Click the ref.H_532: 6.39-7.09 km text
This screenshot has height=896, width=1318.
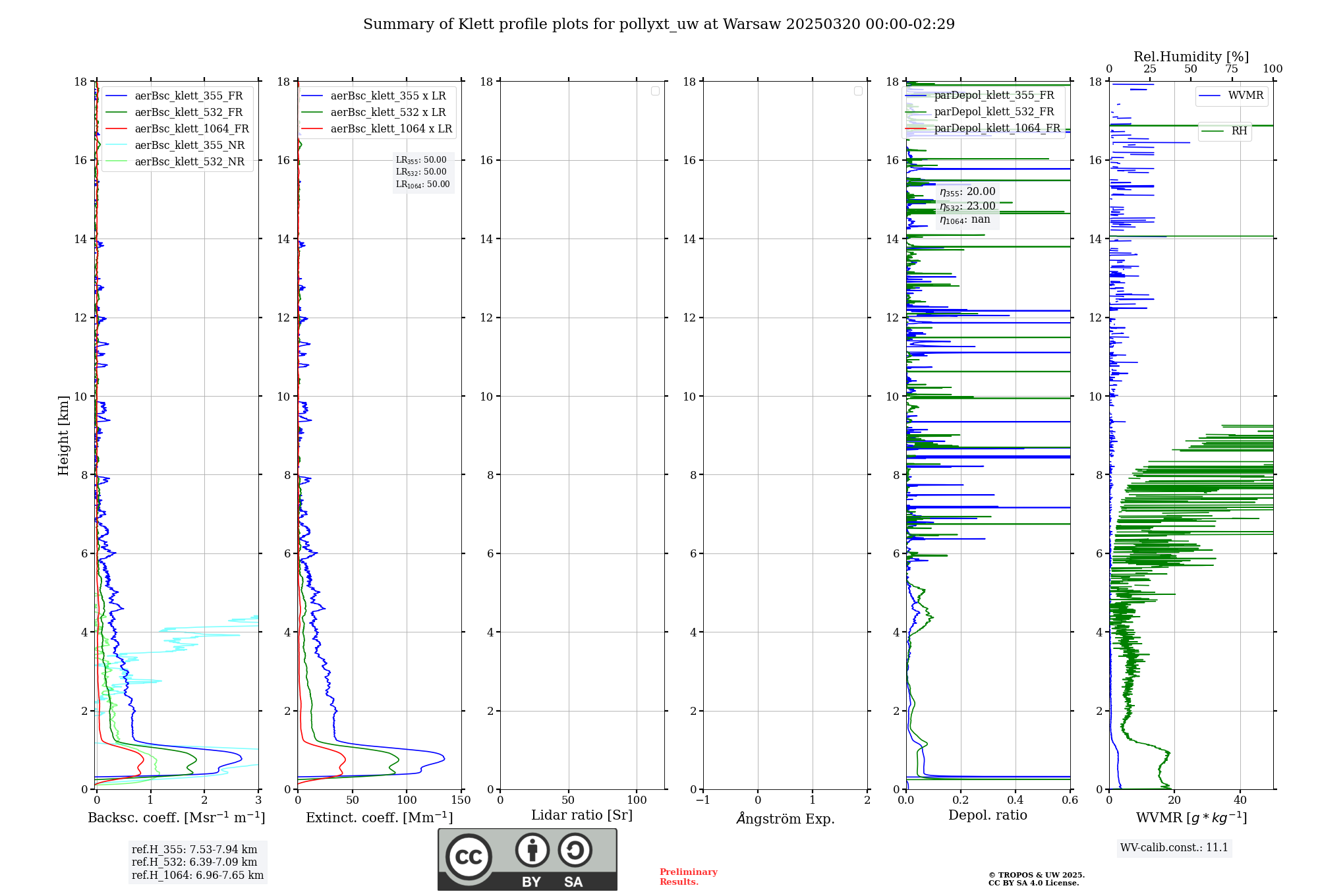(194, 862)
